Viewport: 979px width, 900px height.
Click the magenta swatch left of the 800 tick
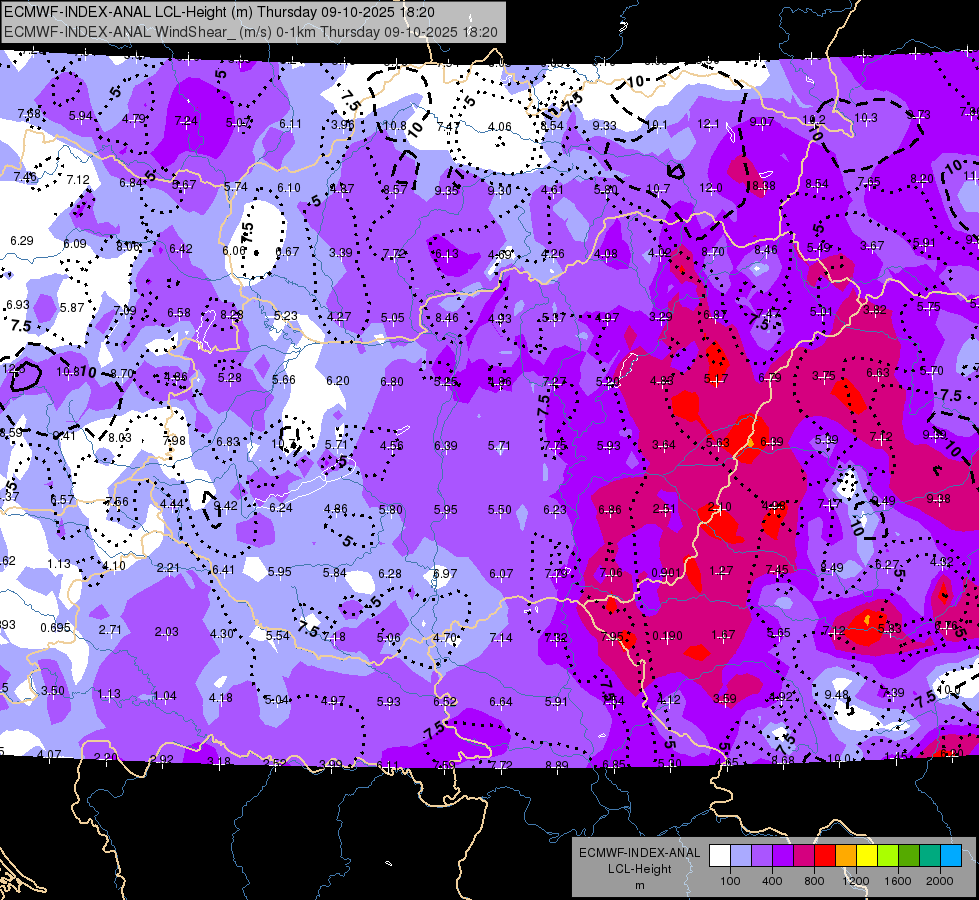point(804,856)
